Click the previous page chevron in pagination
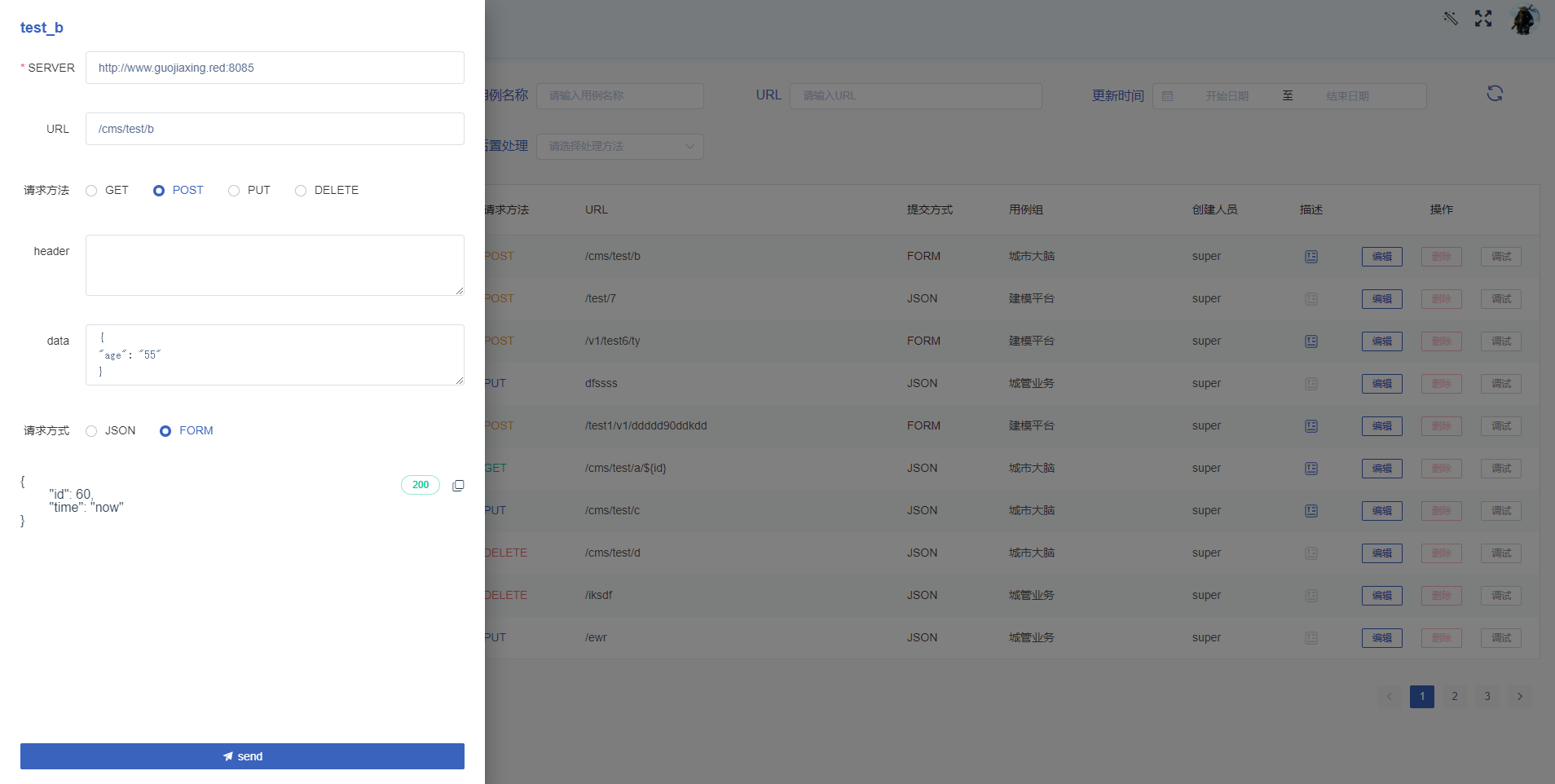 pyautogui.click(x=1388, y=697)
